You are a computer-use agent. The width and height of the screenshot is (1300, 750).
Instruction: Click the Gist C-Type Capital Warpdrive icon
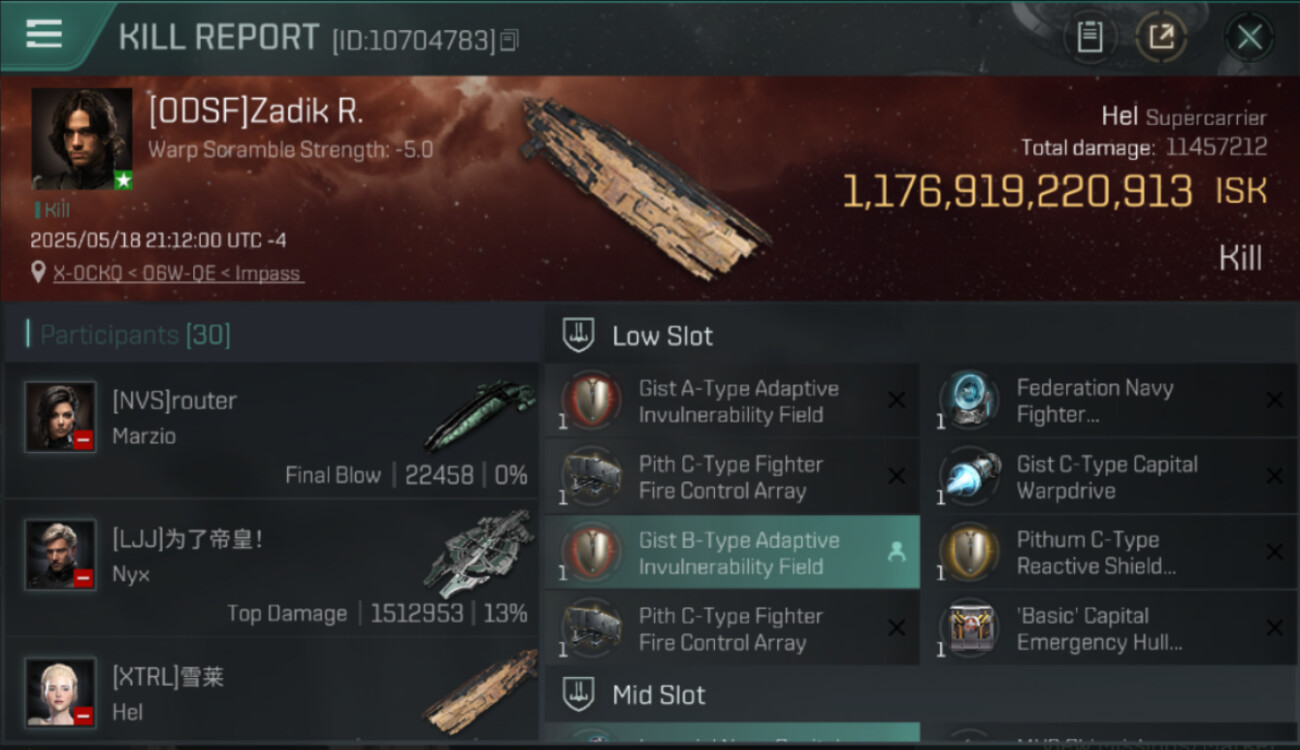coord(968,477)
